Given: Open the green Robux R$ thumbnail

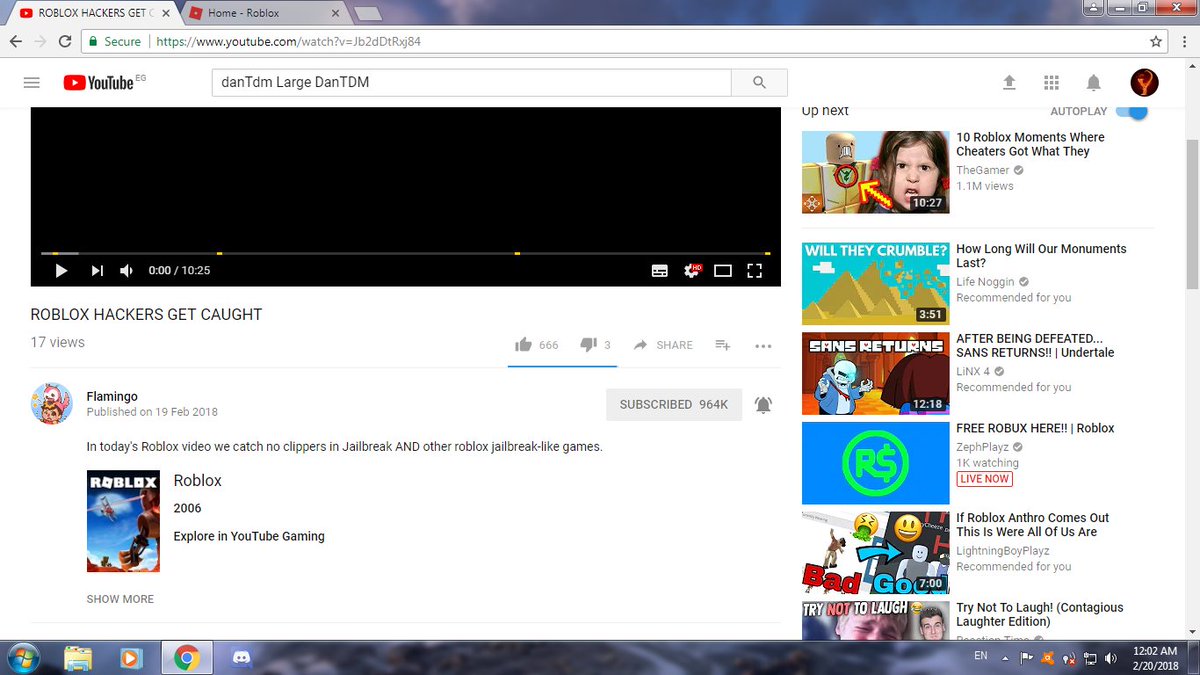Looking at the screenshot, I should coord(875,463).
